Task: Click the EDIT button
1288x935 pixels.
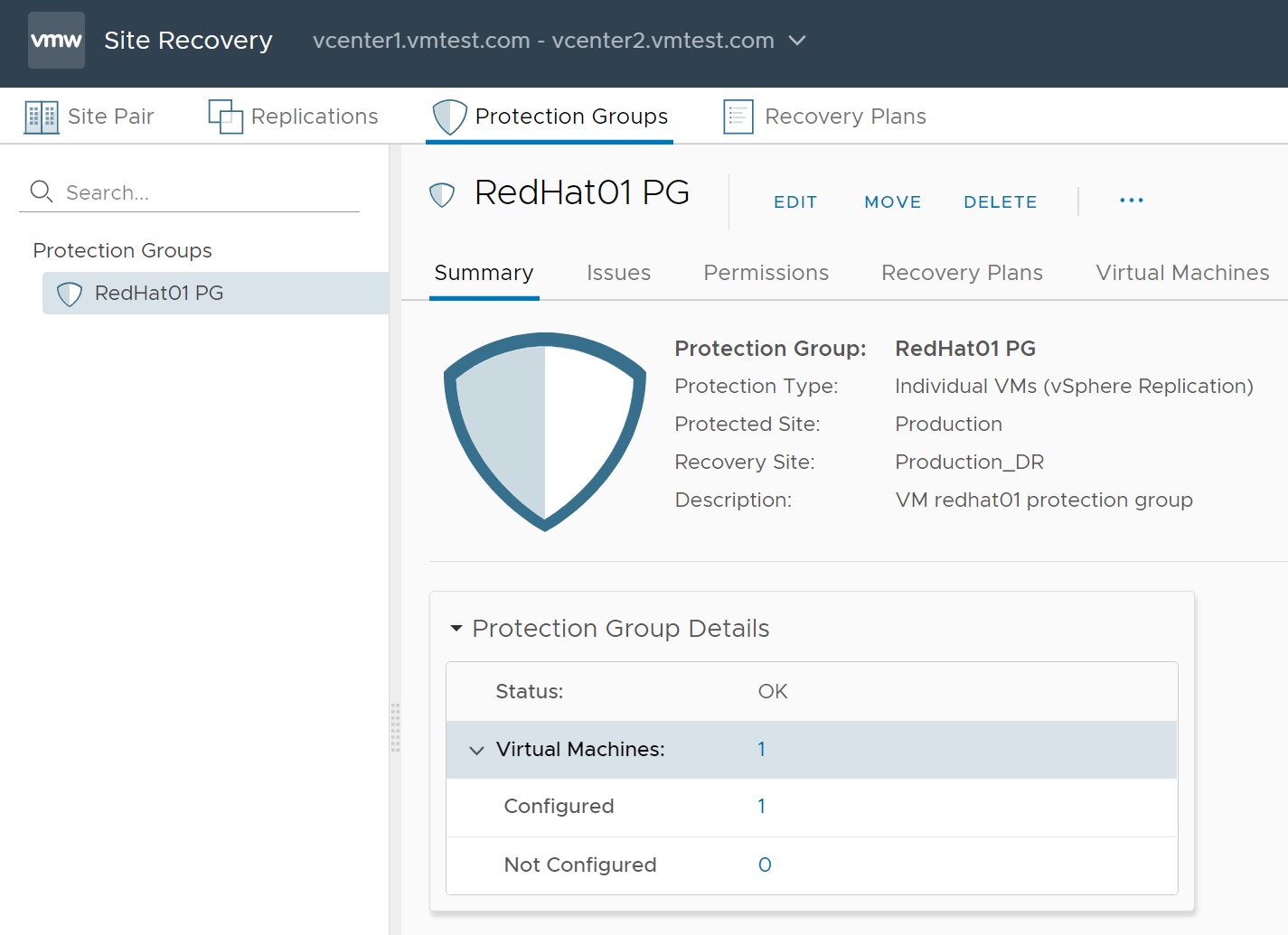Action: click(x=795, y=202)
